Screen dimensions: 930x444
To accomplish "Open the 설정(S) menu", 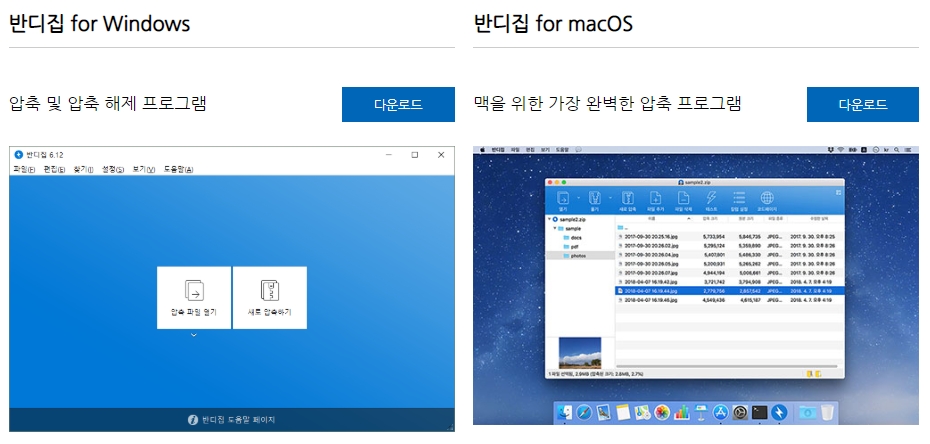I will click(113, 170).
